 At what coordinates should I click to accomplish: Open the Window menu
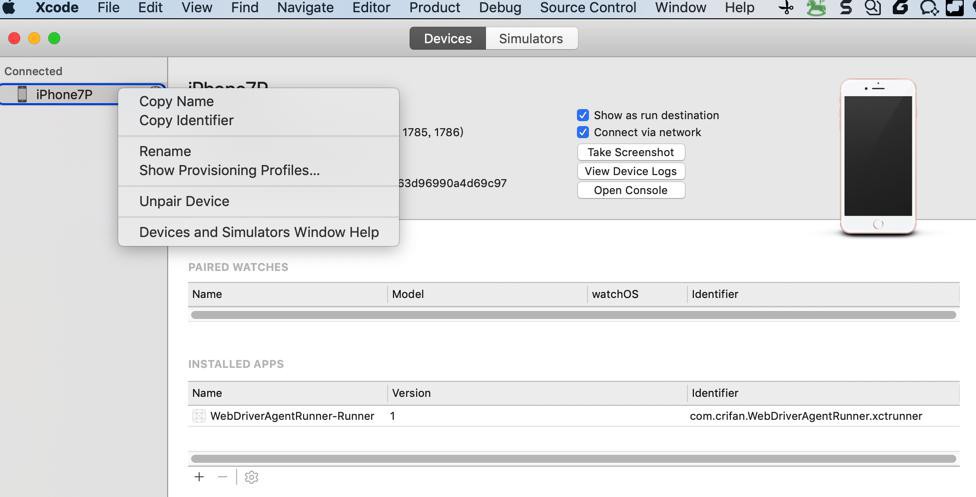pyautogui.click(x=680, y=7)
